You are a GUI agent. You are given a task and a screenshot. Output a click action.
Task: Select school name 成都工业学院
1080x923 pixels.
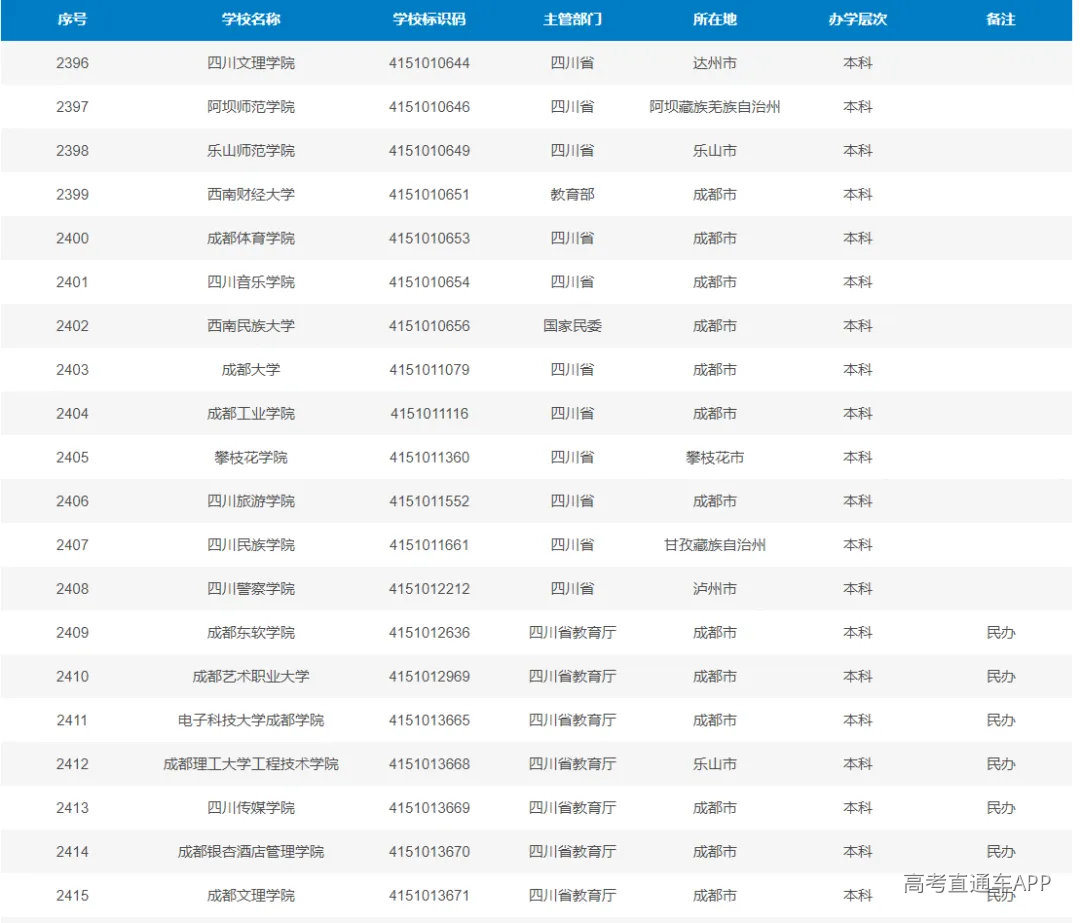pos(251,413)
